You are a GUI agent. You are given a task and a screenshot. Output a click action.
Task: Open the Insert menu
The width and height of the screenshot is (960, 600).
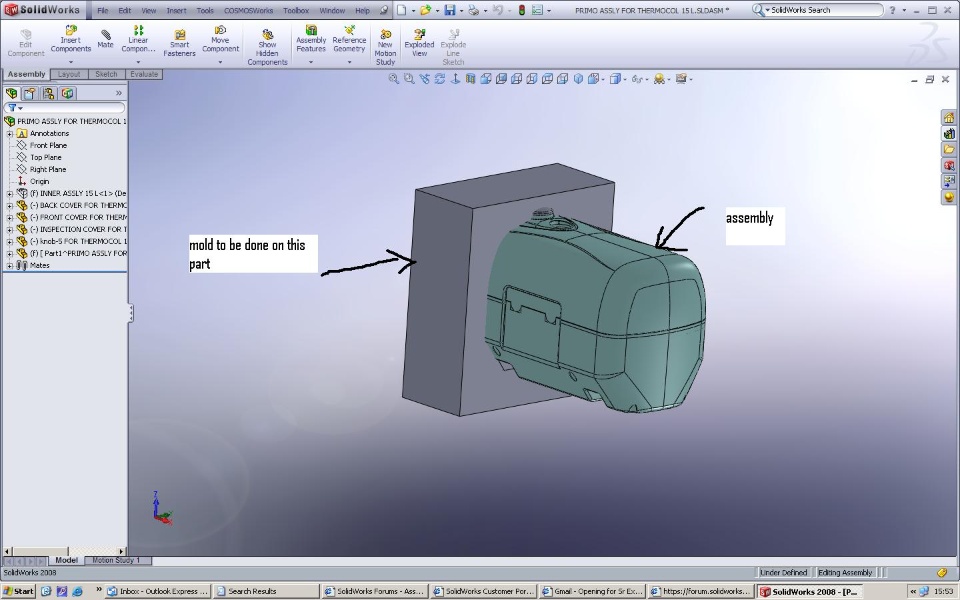click(176, 10)
